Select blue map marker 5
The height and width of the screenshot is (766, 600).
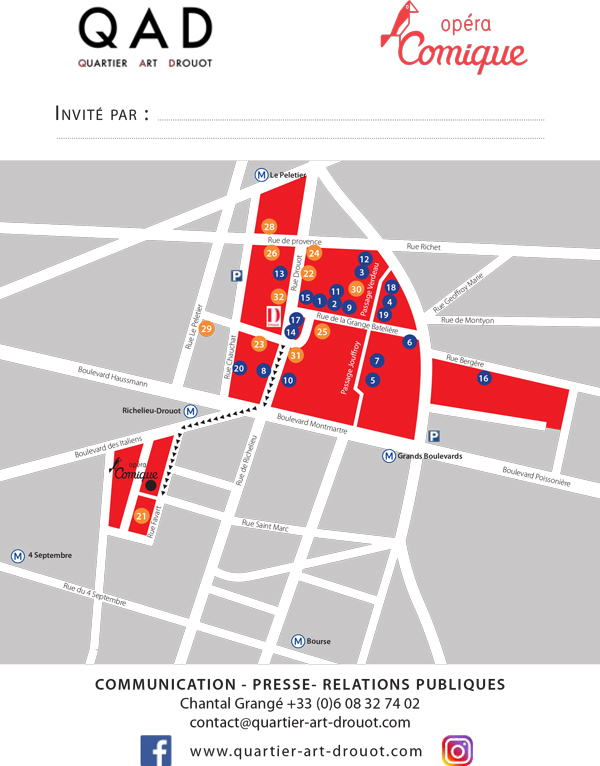373,380
